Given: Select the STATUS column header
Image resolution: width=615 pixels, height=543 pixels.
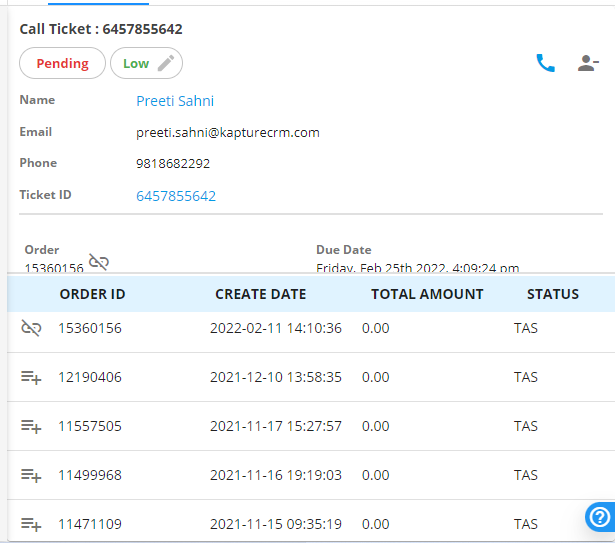Looking at the screenshot, I should click(x=553, y=294).
